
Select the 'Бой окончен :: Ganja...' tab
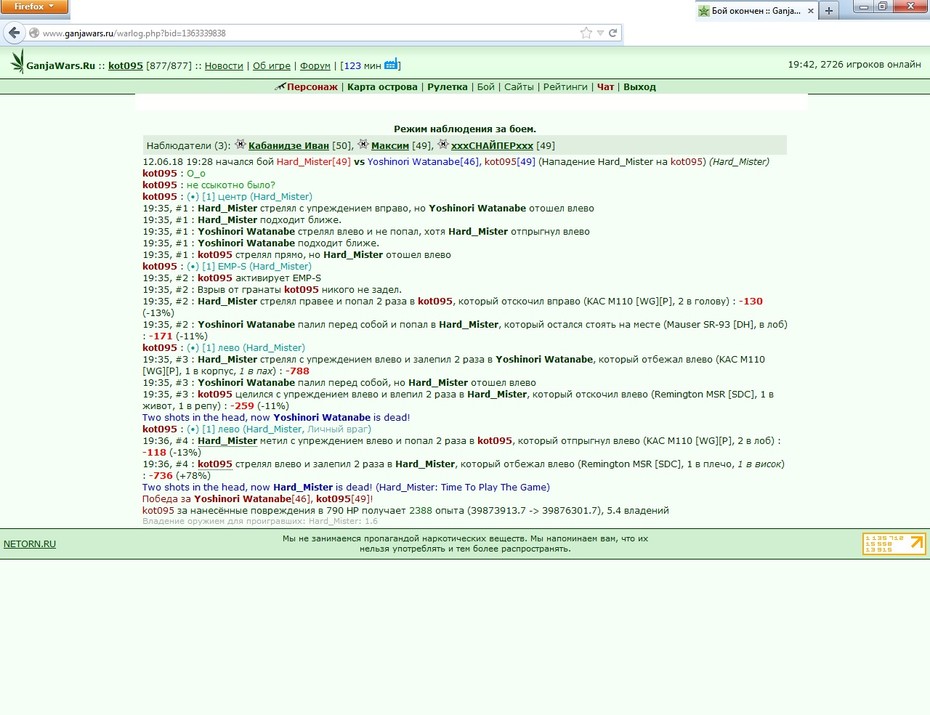pos(756,11)
